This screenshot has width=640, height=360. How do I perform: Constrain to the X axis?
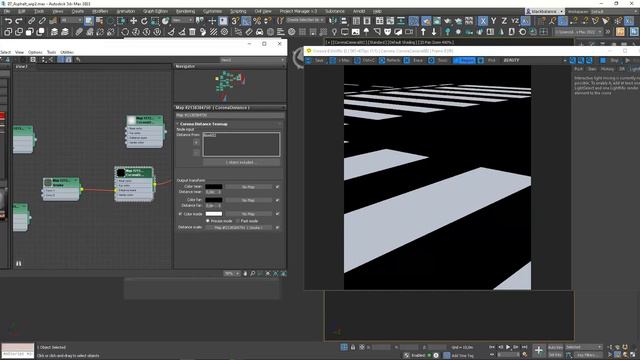(x=483, y=21)
